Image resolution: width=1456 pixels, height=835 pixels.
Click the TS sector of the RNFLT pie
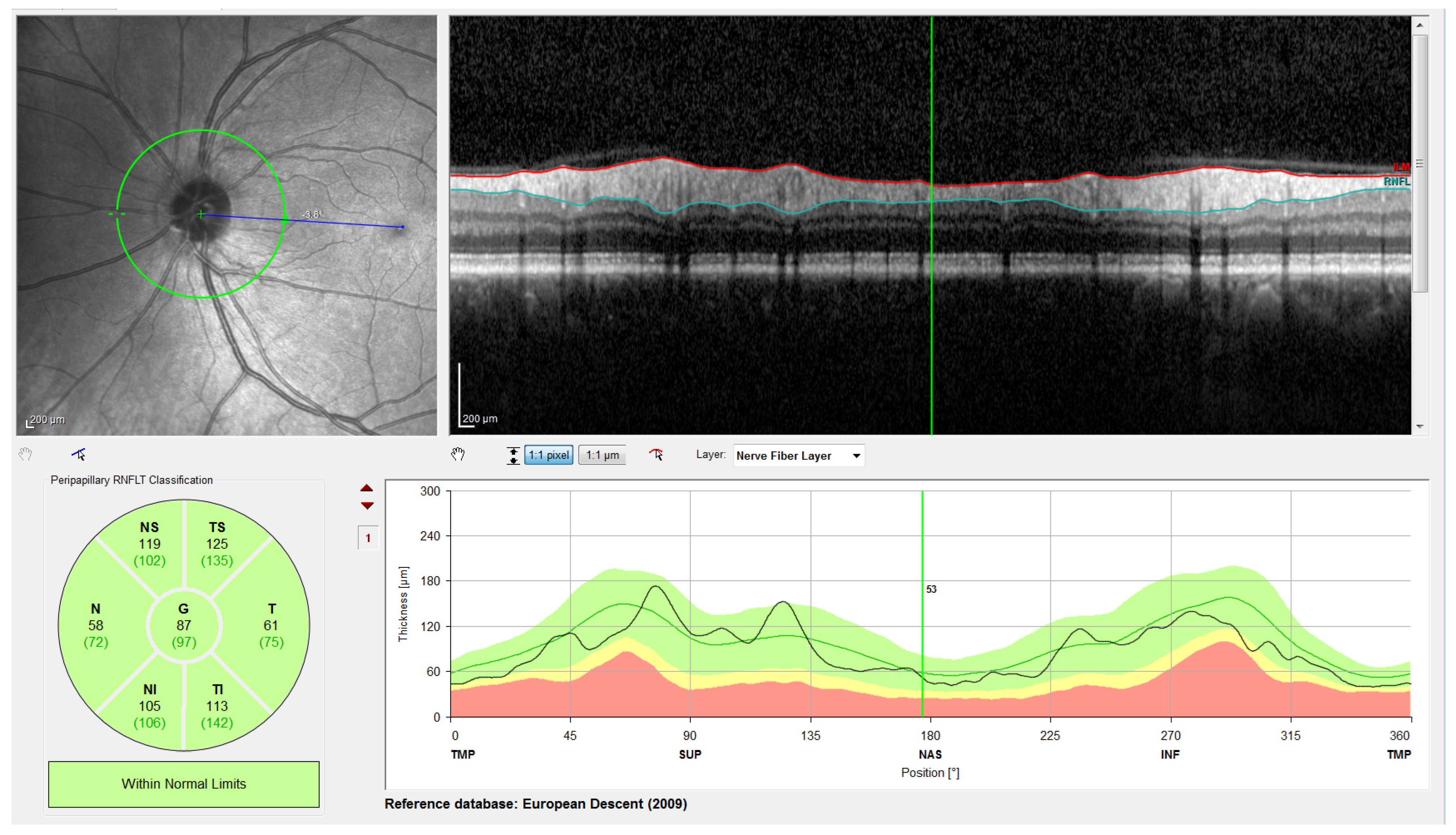217,543
